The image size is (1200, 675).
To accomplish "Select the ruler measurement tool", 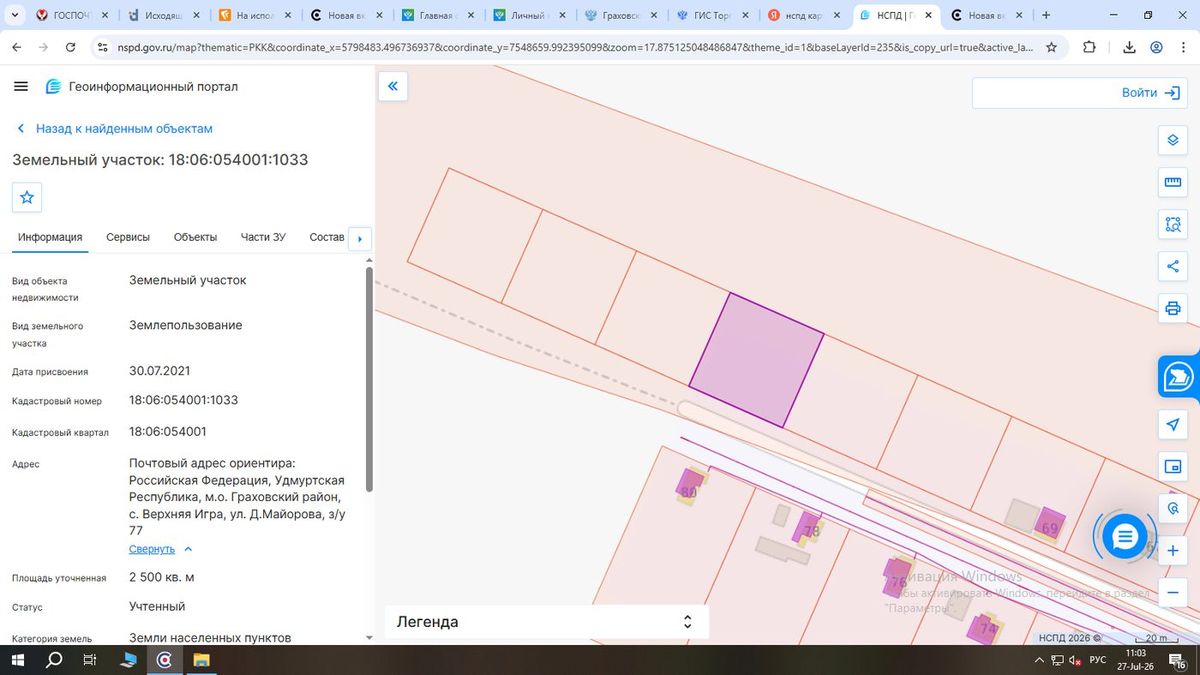I will [1173, 182].
